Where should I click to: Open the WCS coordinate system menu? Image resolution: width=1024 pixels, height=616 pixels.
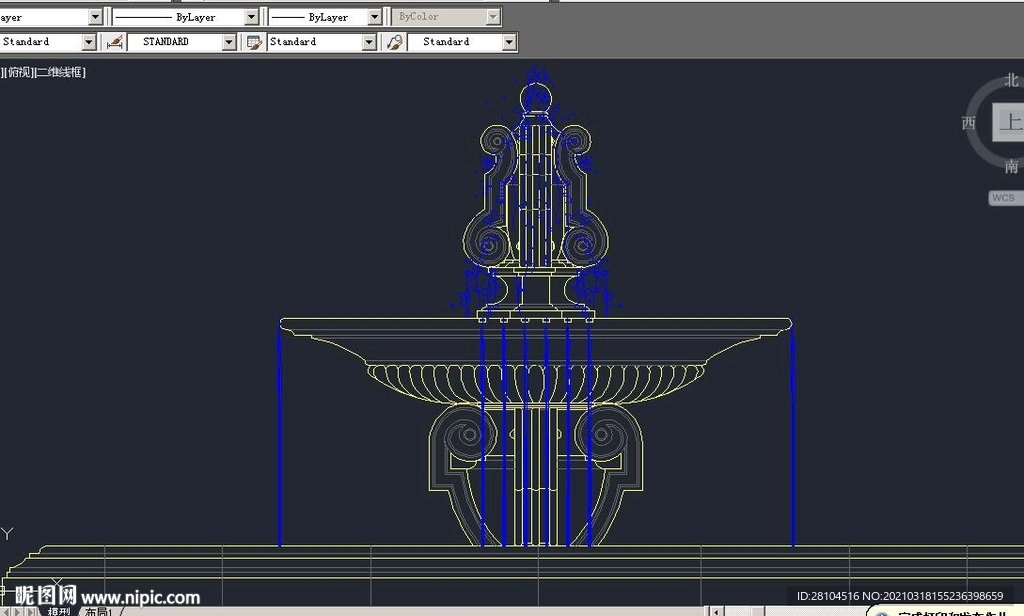1006,197
